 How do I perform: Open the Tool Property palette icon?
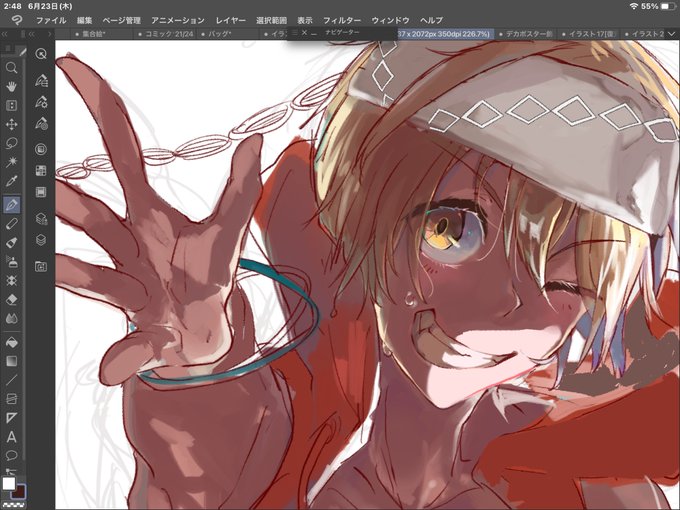pos(41,102)
